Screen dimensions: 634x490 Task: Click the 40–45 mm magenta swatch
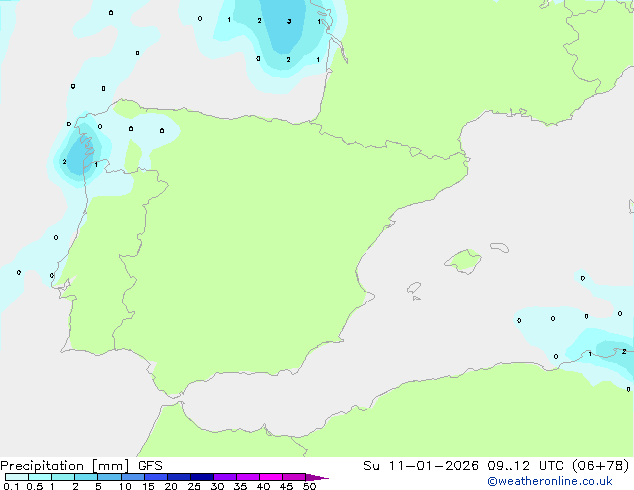[x=271, y=477]
